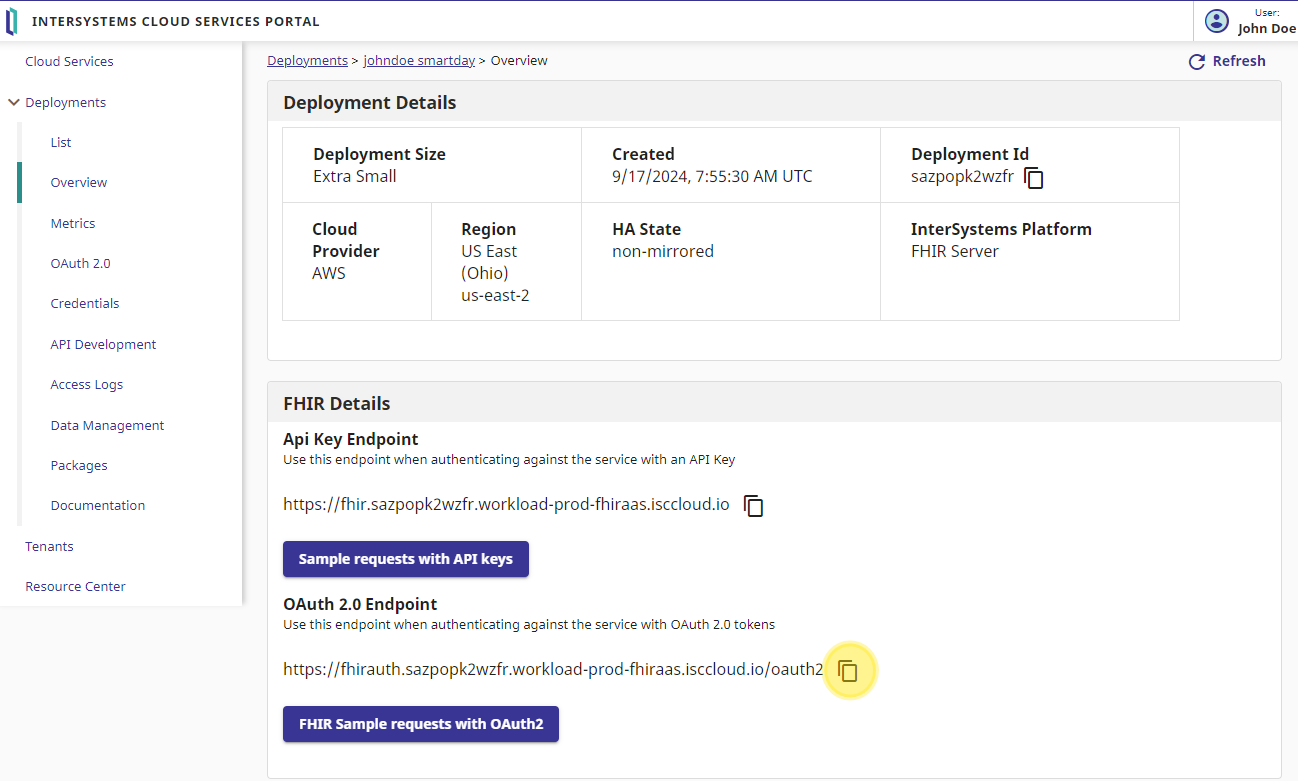Click Sample requests with API keys button
Viewport: 1298px width, 781px height.
pos(406,559)
